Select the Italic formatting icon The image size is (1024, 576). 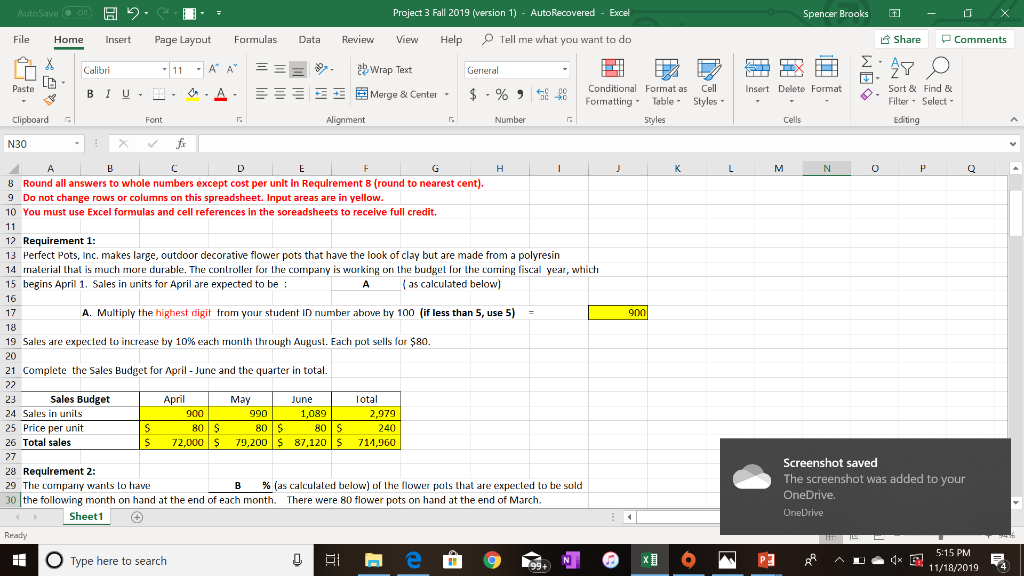(106, 92)
